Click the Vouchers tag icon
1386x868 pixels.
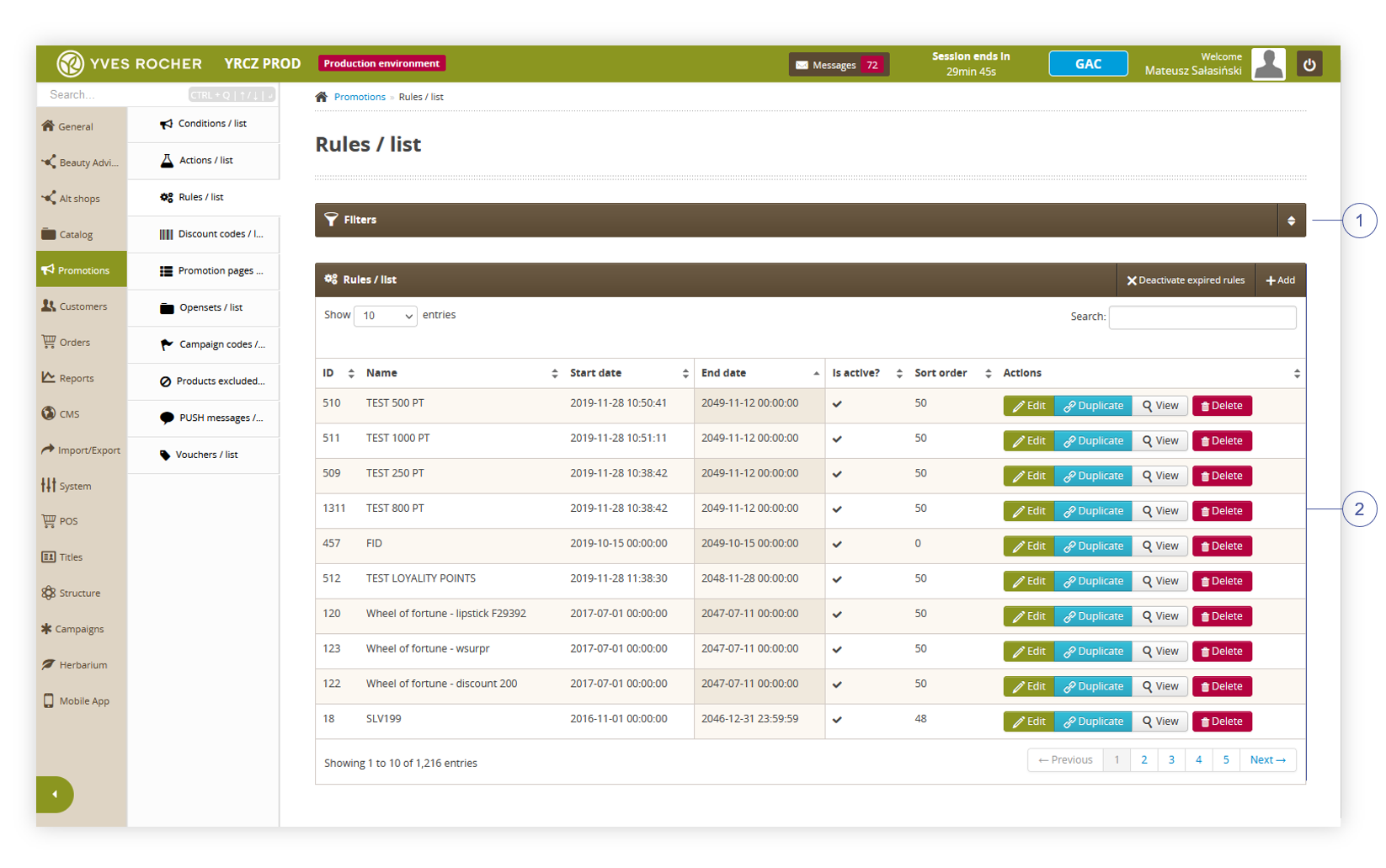[x=165, y=455]
